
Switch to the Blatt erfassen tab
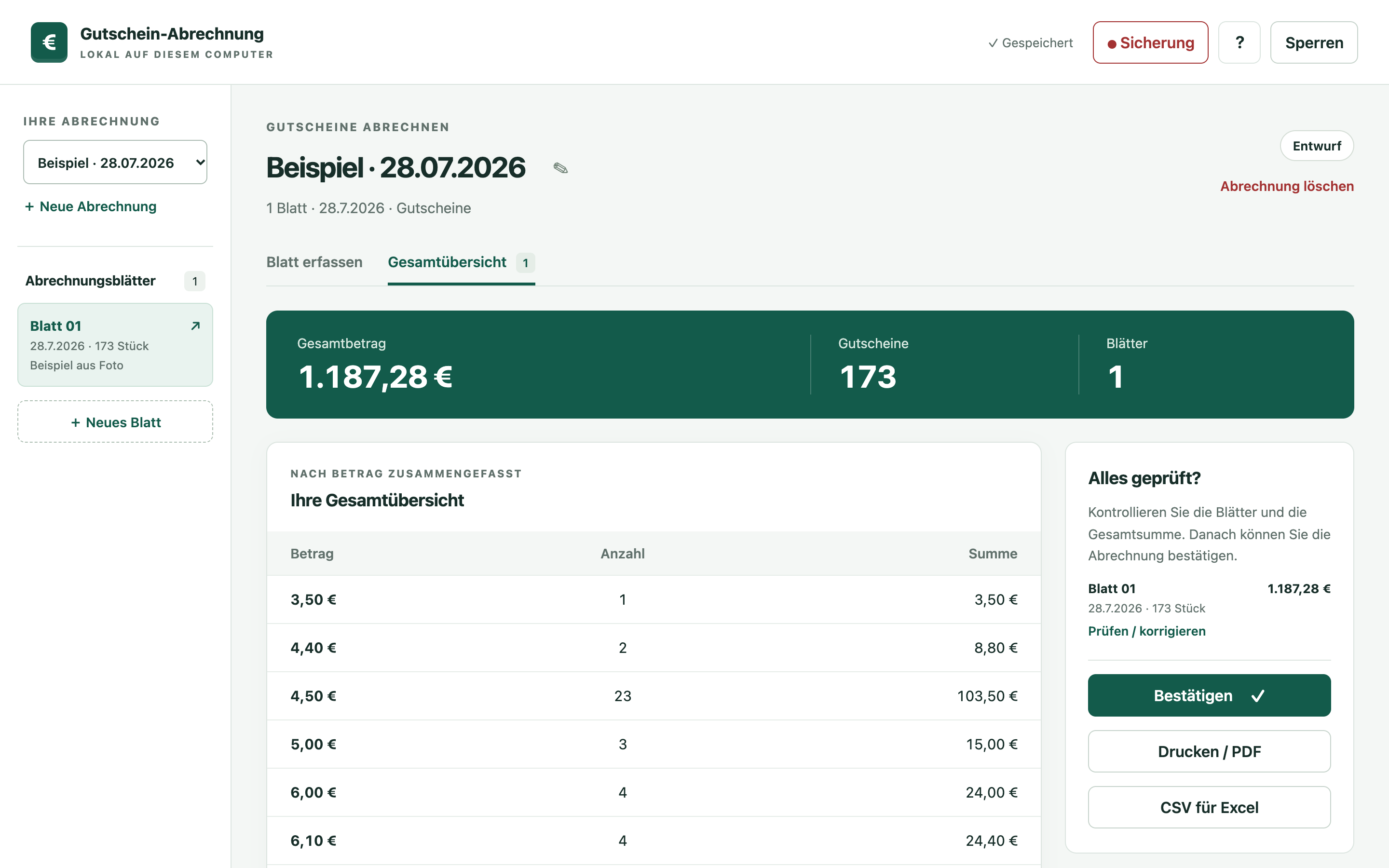coord(314,262)
